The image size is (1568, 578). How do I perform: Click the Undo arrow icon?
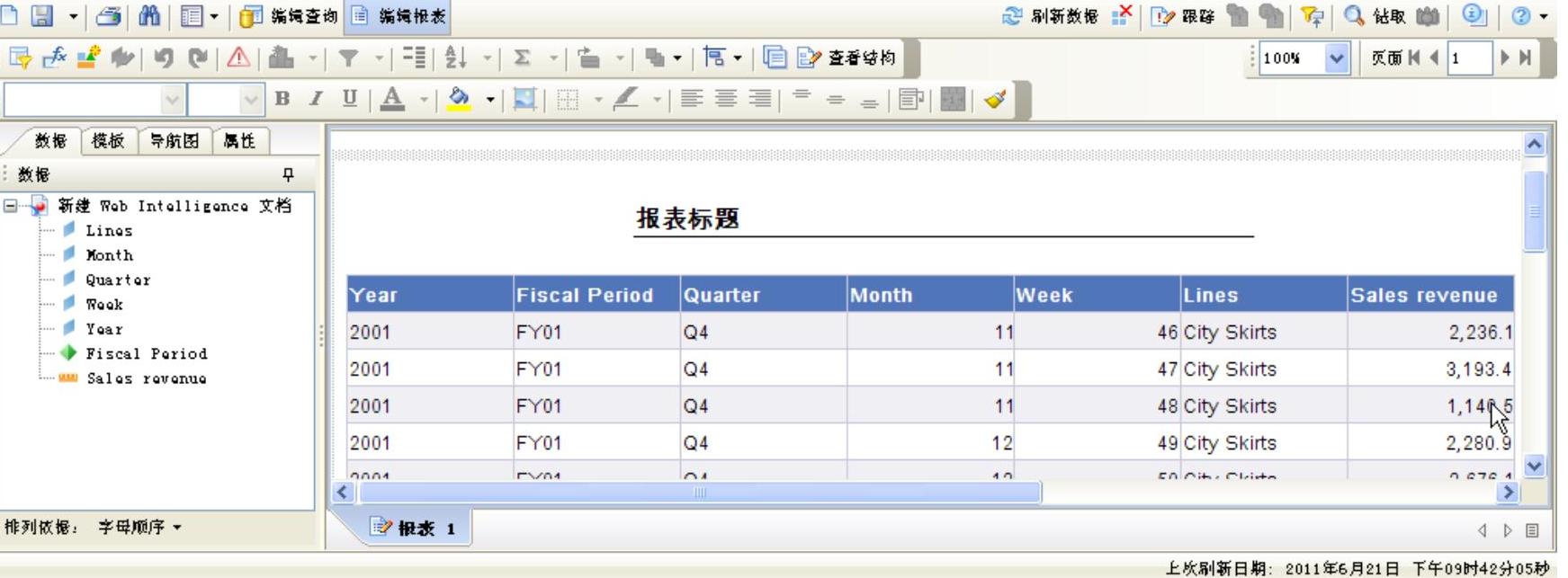(x=163, y=58)
